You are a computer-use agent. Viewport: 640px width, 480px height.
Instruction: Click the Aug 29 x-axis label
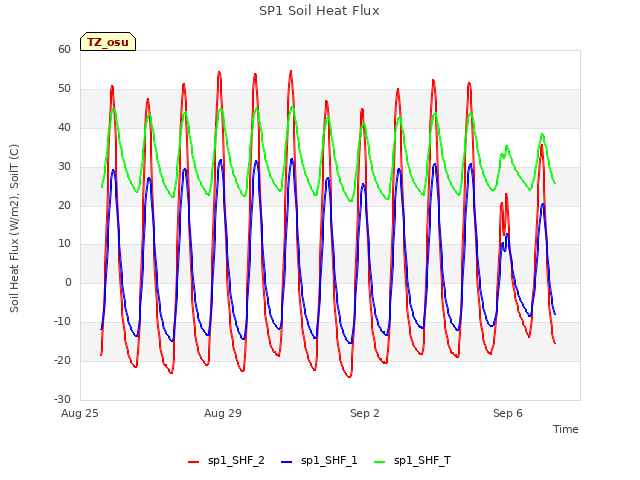tap(223, 413)
